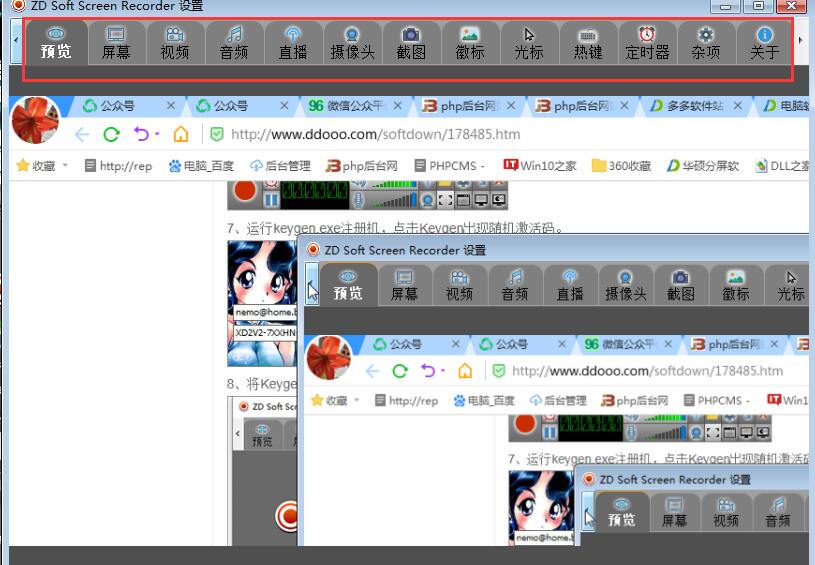Open the 热键 hotkey tab
The height and width of the screenshot is (565, 815).
click(x=588, y=43)
